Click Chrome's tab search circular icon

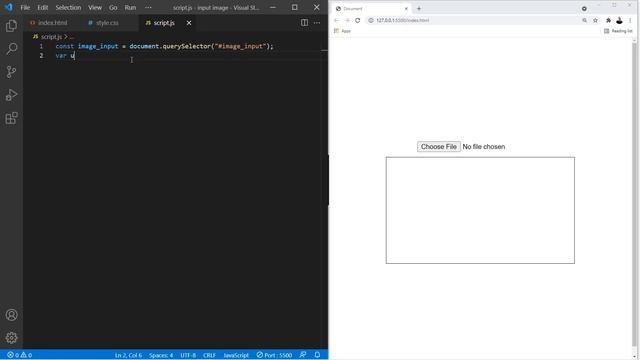(584, 9)
